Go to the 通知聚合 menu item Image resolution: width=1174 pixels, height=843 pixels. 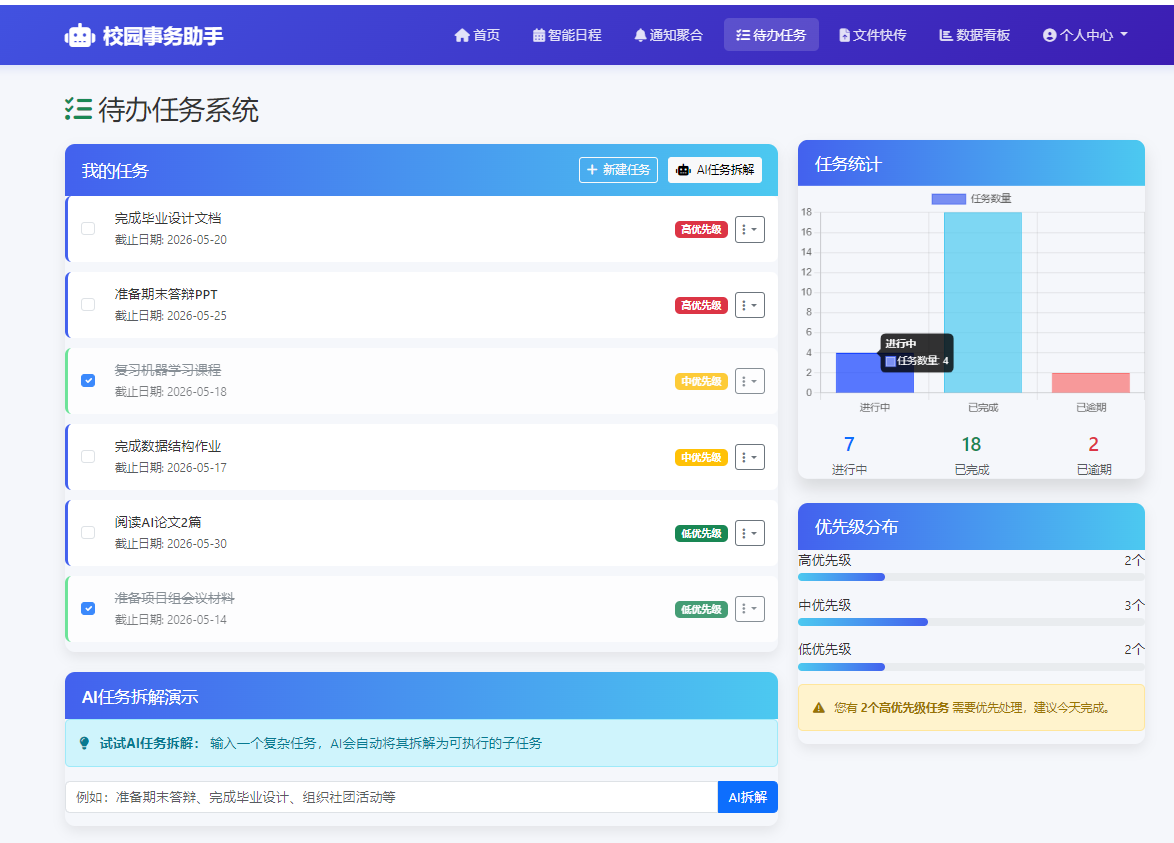click(x=668, y=34)
